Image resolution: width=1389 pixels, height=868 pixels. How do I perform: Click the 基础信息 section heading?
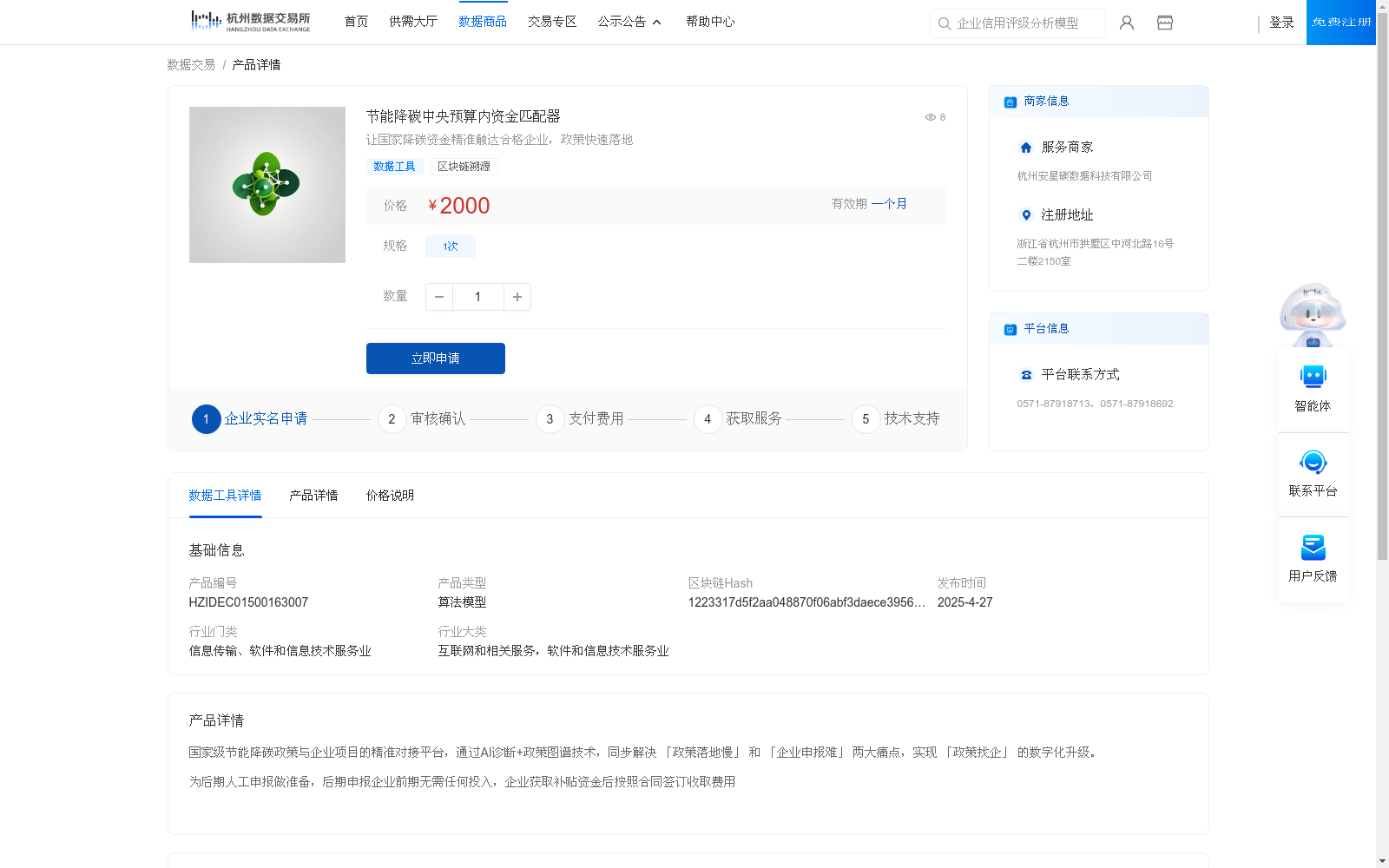pos(216,550)
